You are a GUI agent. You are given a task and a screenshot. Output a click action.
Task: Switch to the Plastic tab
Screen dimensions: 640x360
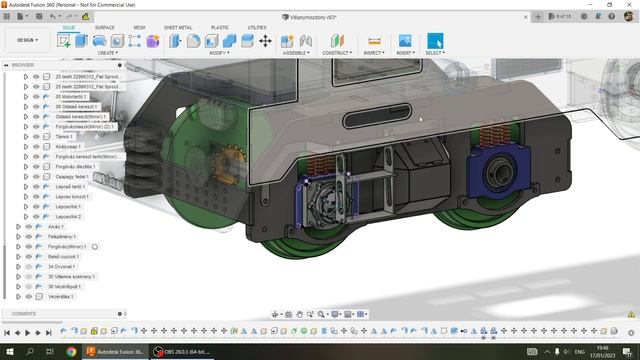click(220, 27)
